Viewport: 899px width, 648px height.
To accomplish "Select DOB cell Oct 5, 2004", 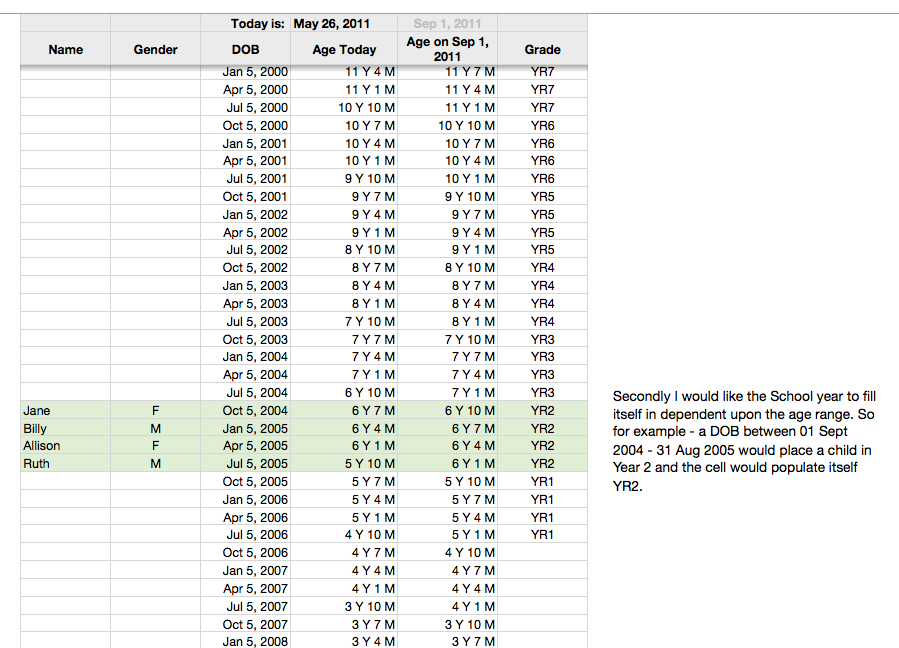I will pos(245,411).
